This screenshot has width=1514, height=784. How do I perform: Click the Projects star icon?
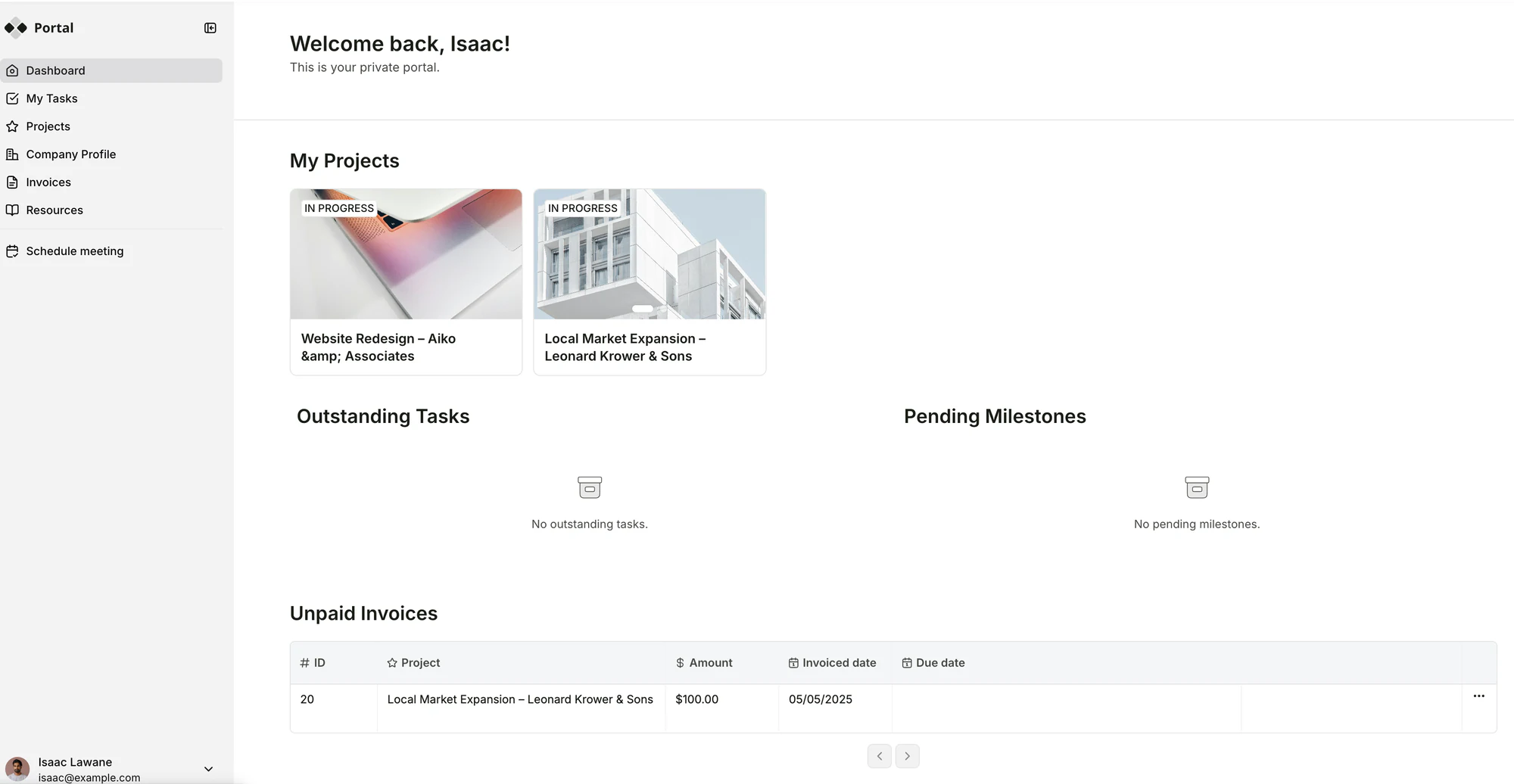12,126
